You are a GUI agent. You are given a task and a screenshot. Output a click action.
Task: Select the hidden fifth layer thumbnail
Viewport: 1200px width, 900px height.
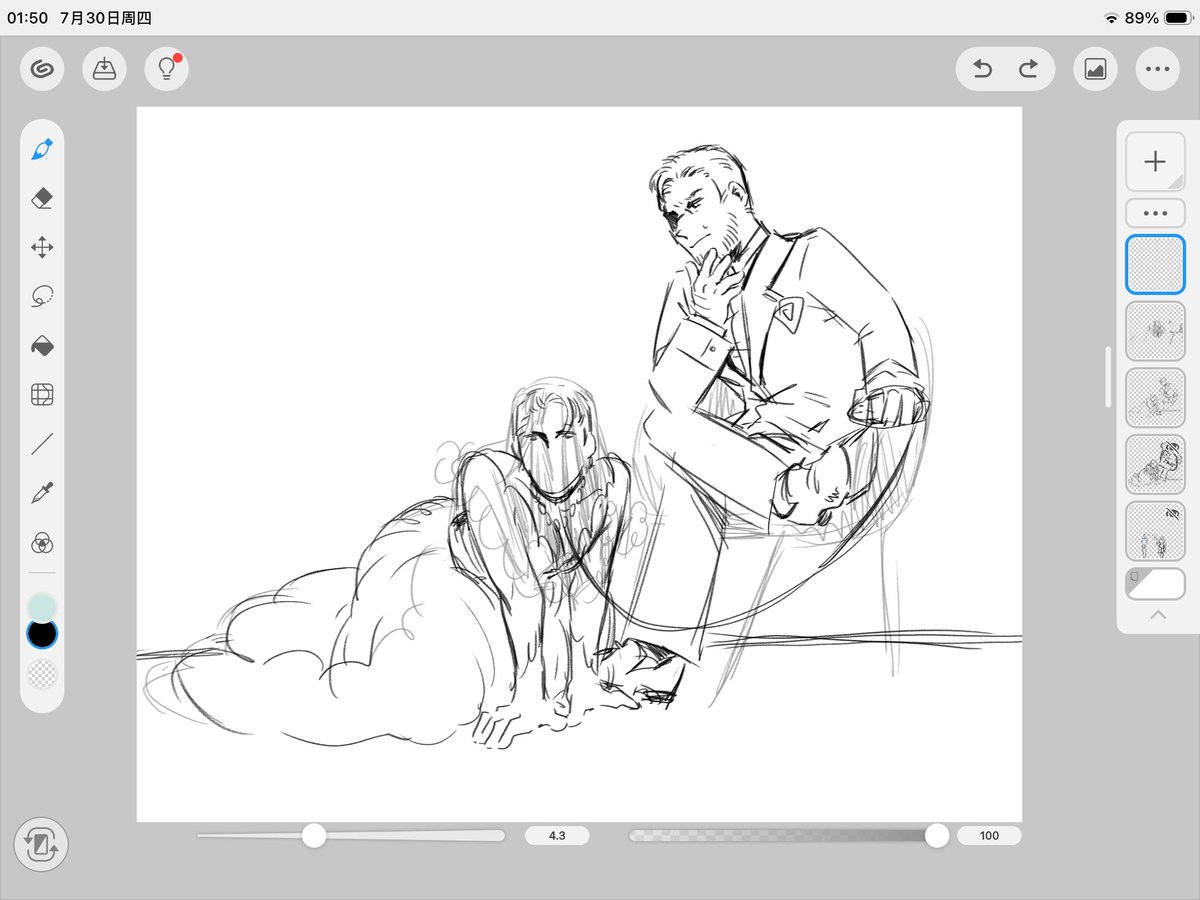click(x=1155, y=530)
